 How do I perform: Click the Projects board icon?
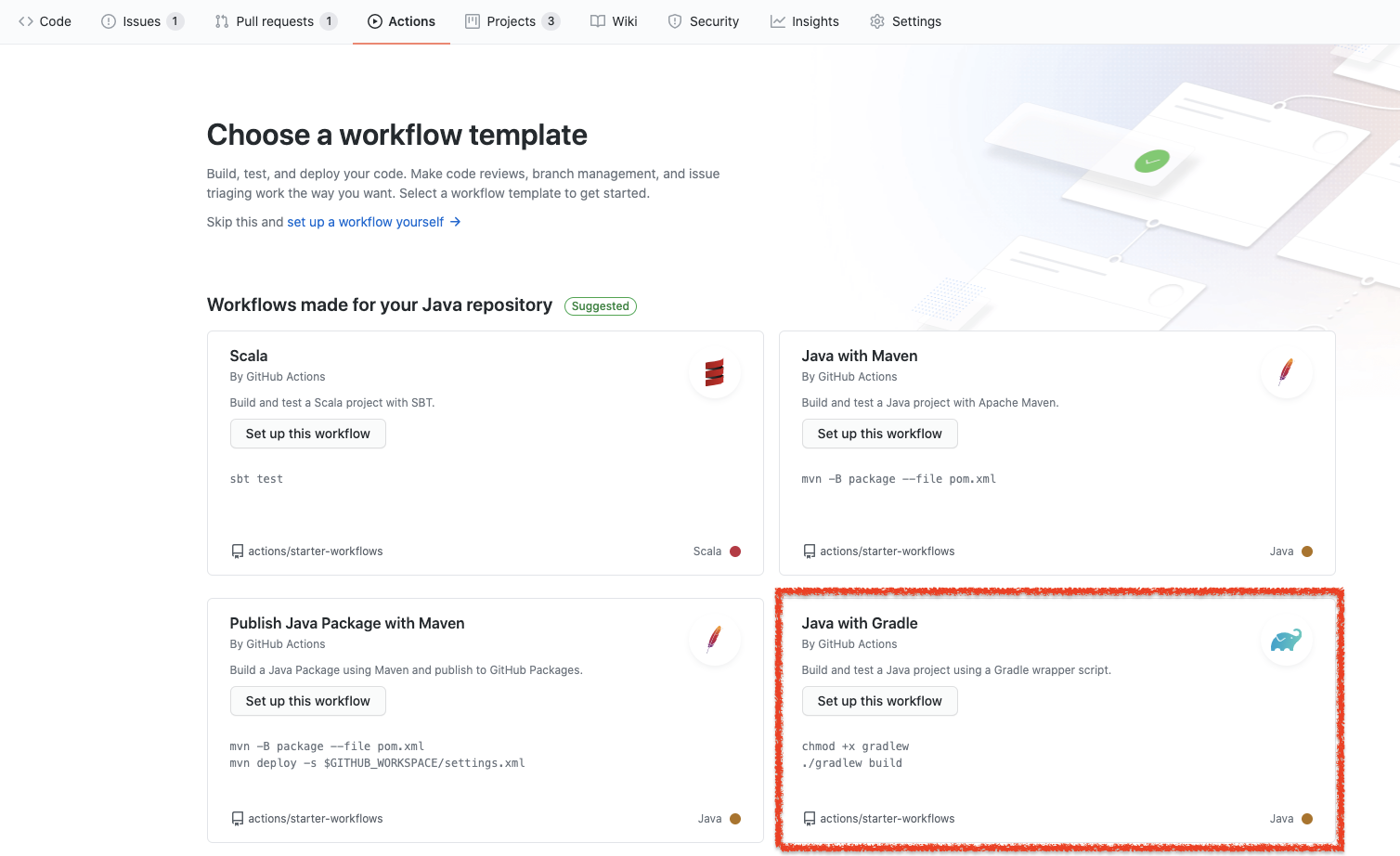click(473, 21)
